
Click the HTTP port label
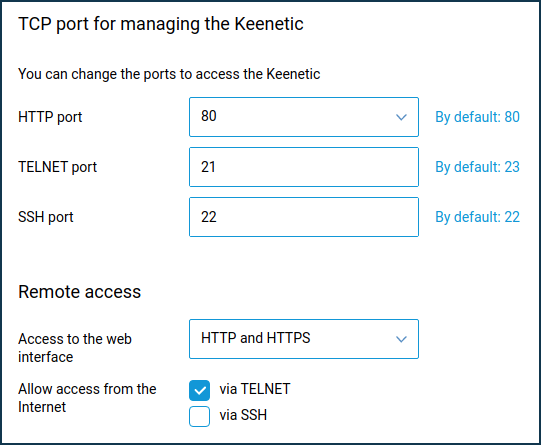50,117
